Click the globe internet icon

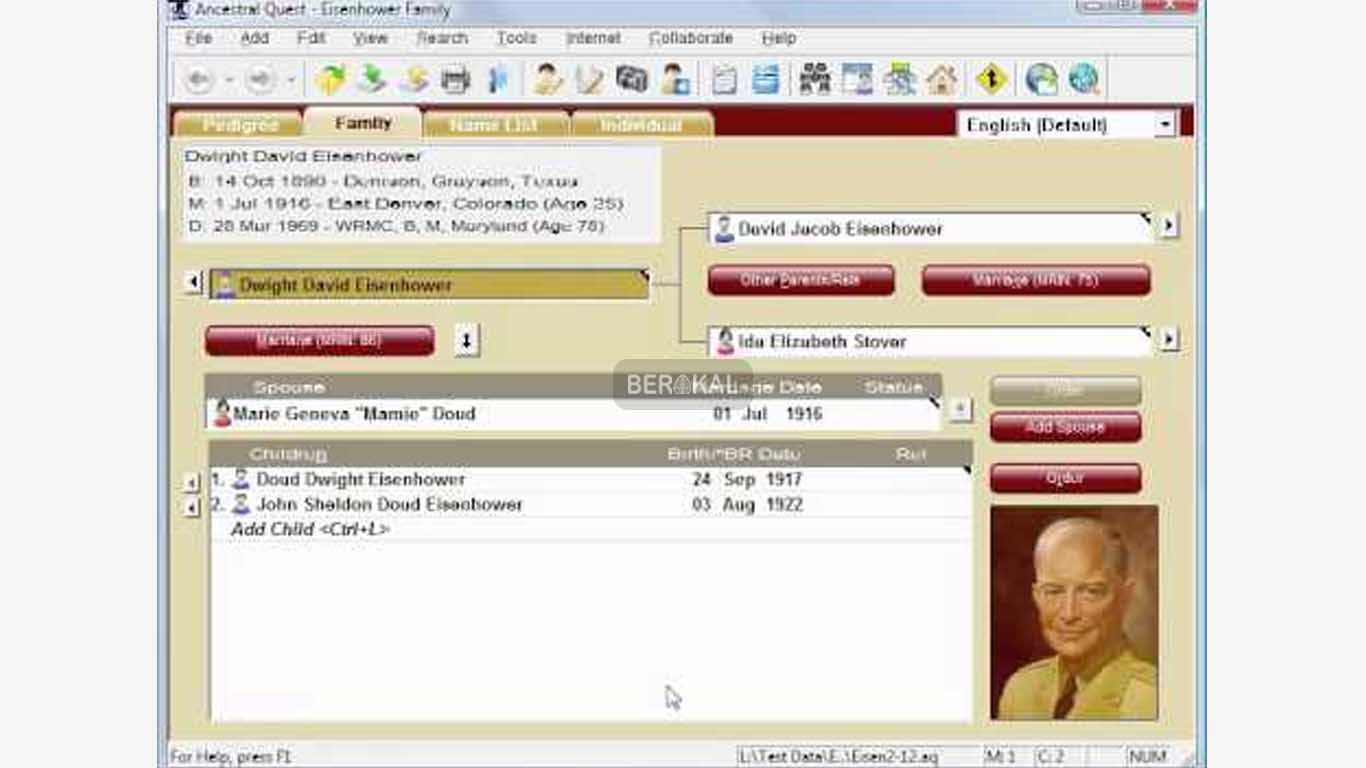click(1042, 79)
